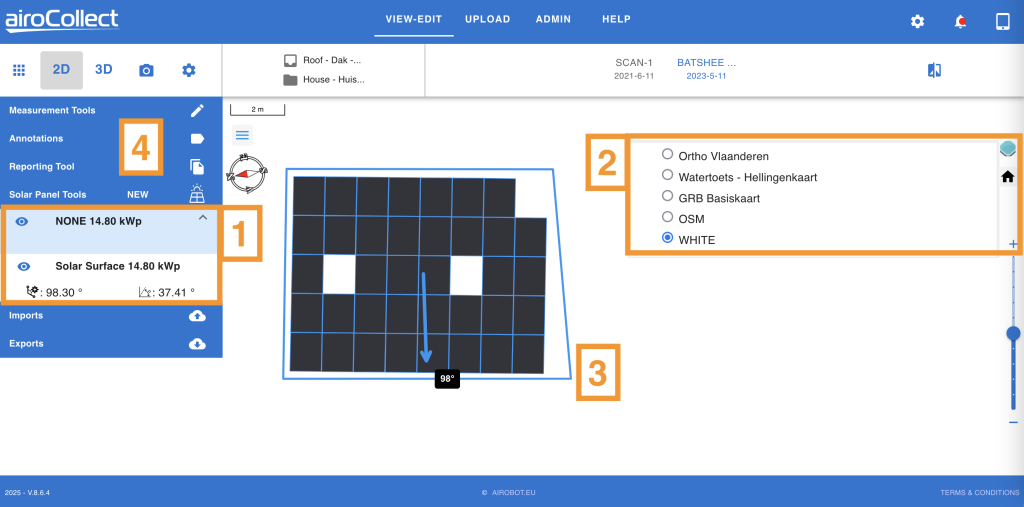Select Ortho Vlaanderen map layer
The width and height of the screenshot is (1024, 507).
tap(668, 155)
